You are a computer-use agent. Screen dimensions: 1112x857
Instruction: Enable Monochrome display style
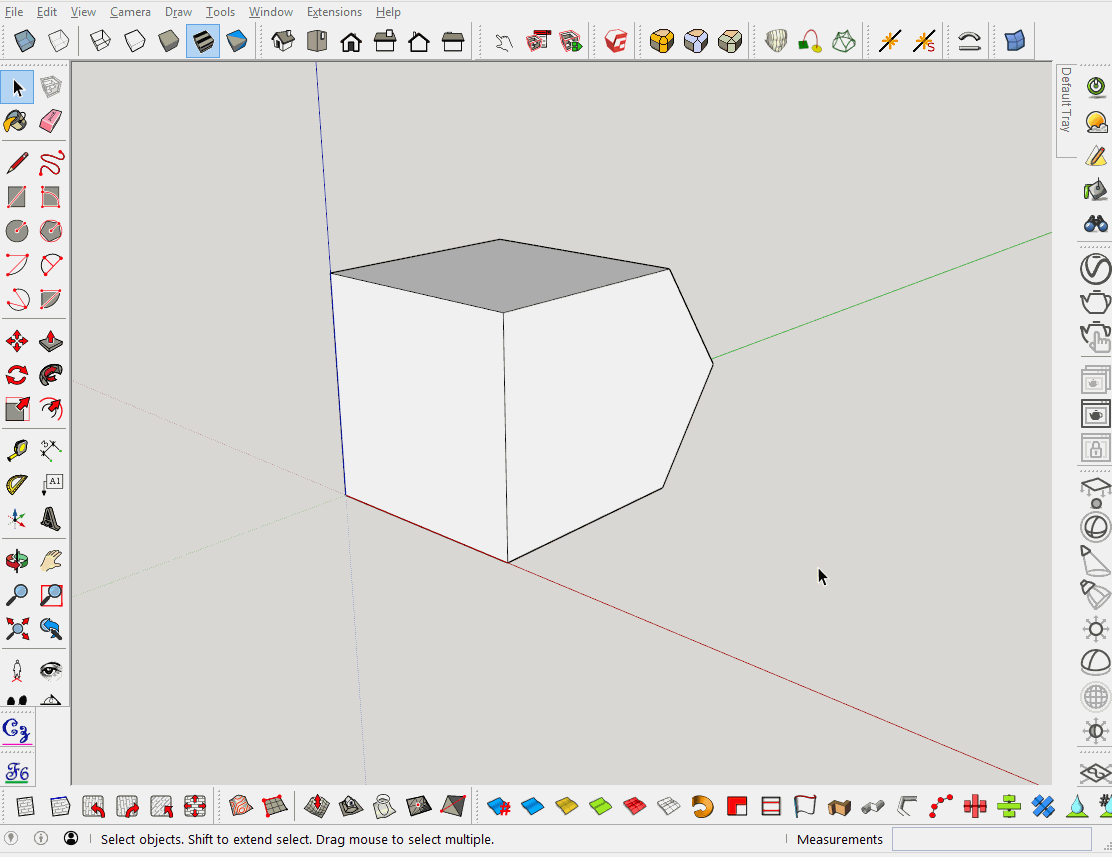[237, 40]
